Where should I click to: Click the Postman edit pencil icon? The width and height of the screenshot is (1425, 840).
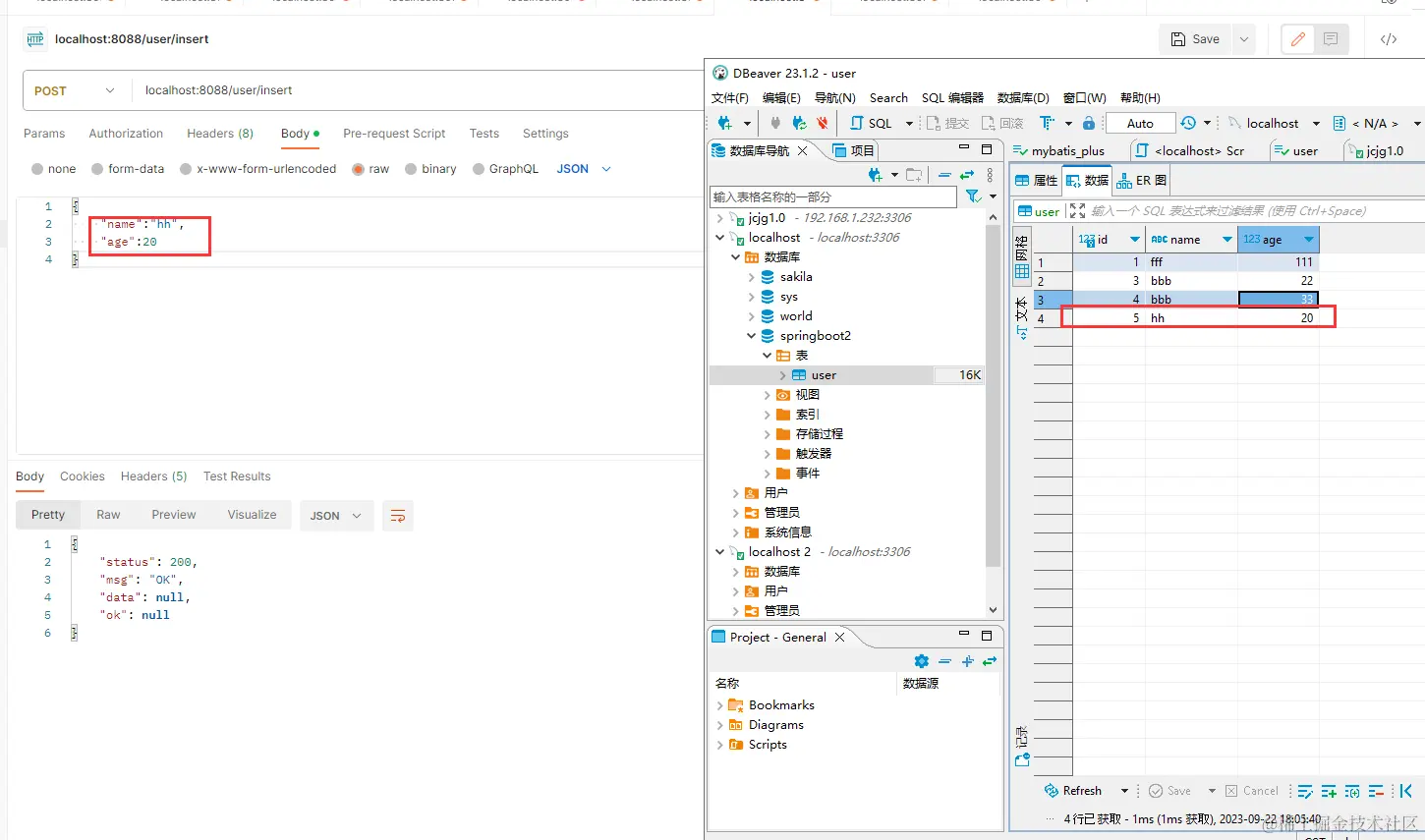tap(1298, 39)
